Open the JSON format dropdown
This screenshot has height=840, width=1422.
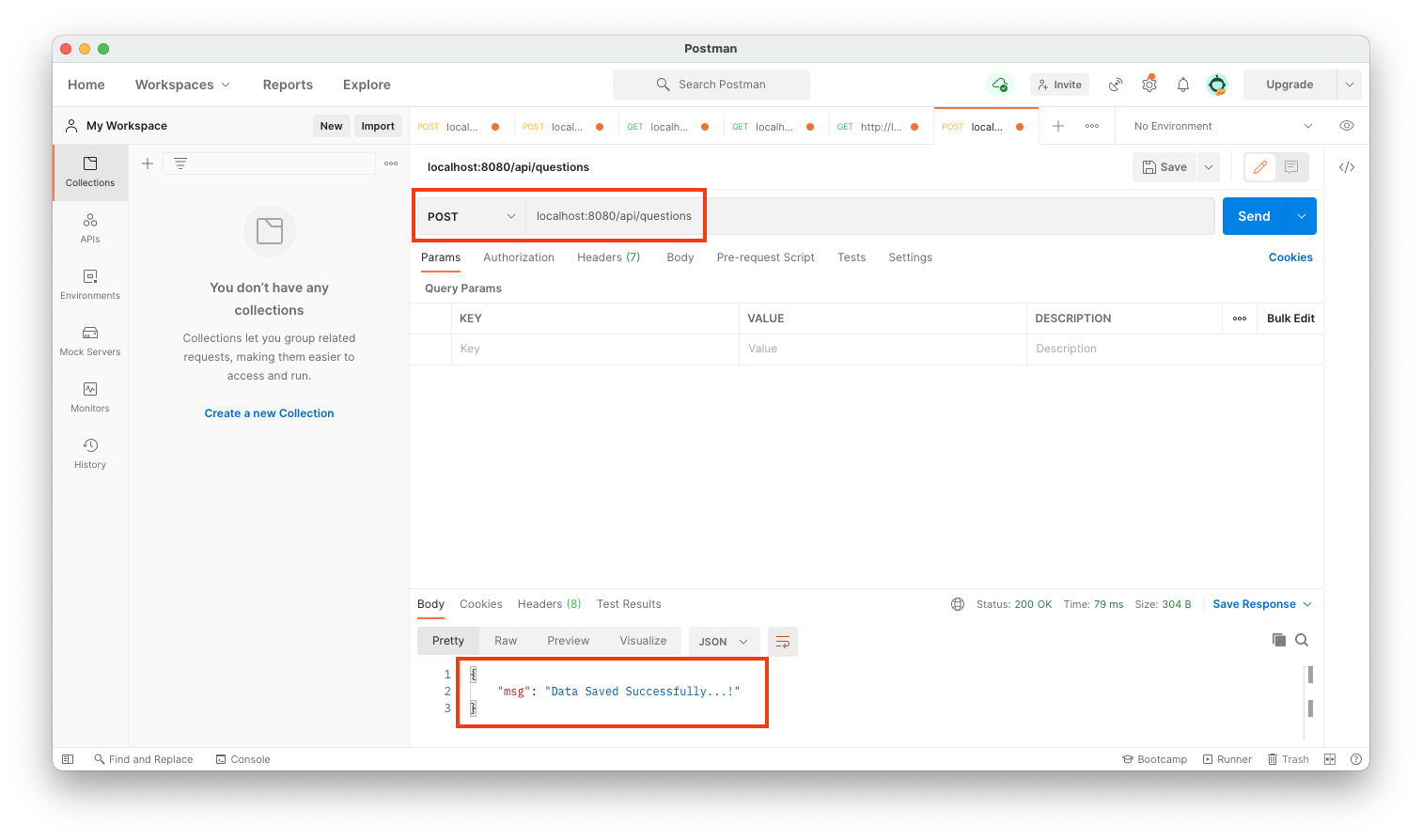coord(723,642)
